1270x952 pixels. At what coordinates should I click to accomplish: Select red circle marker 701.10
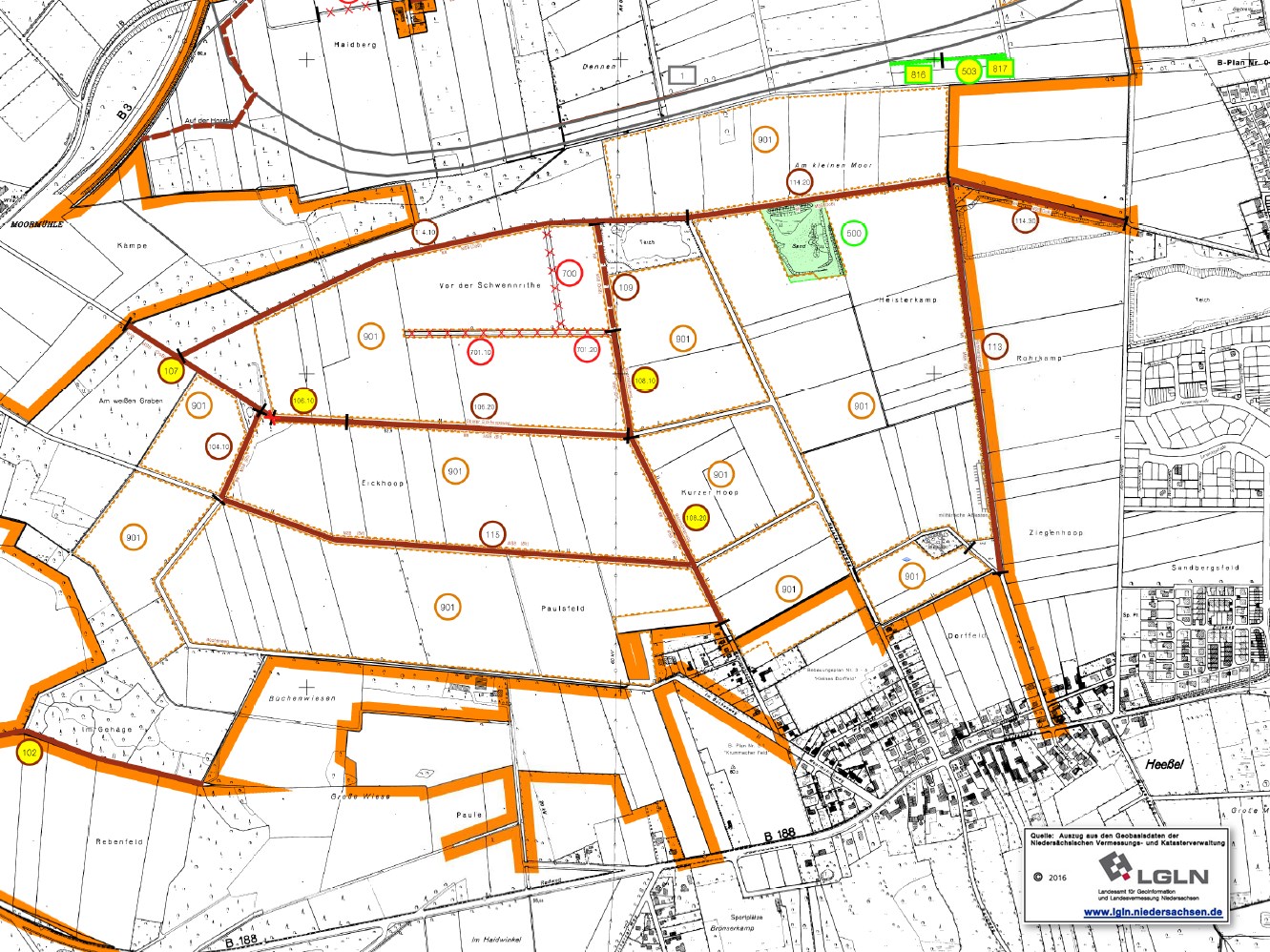coord(481,352)
